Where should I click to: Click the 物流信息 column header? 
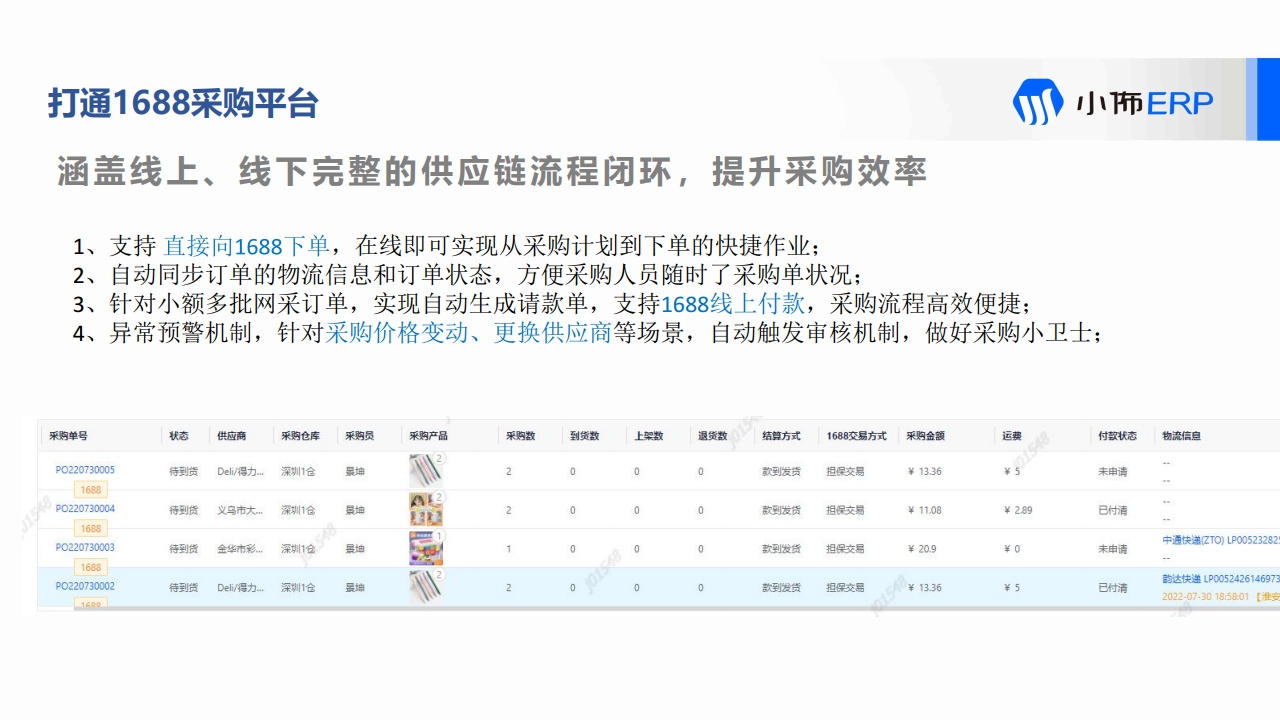(1182, 436)
